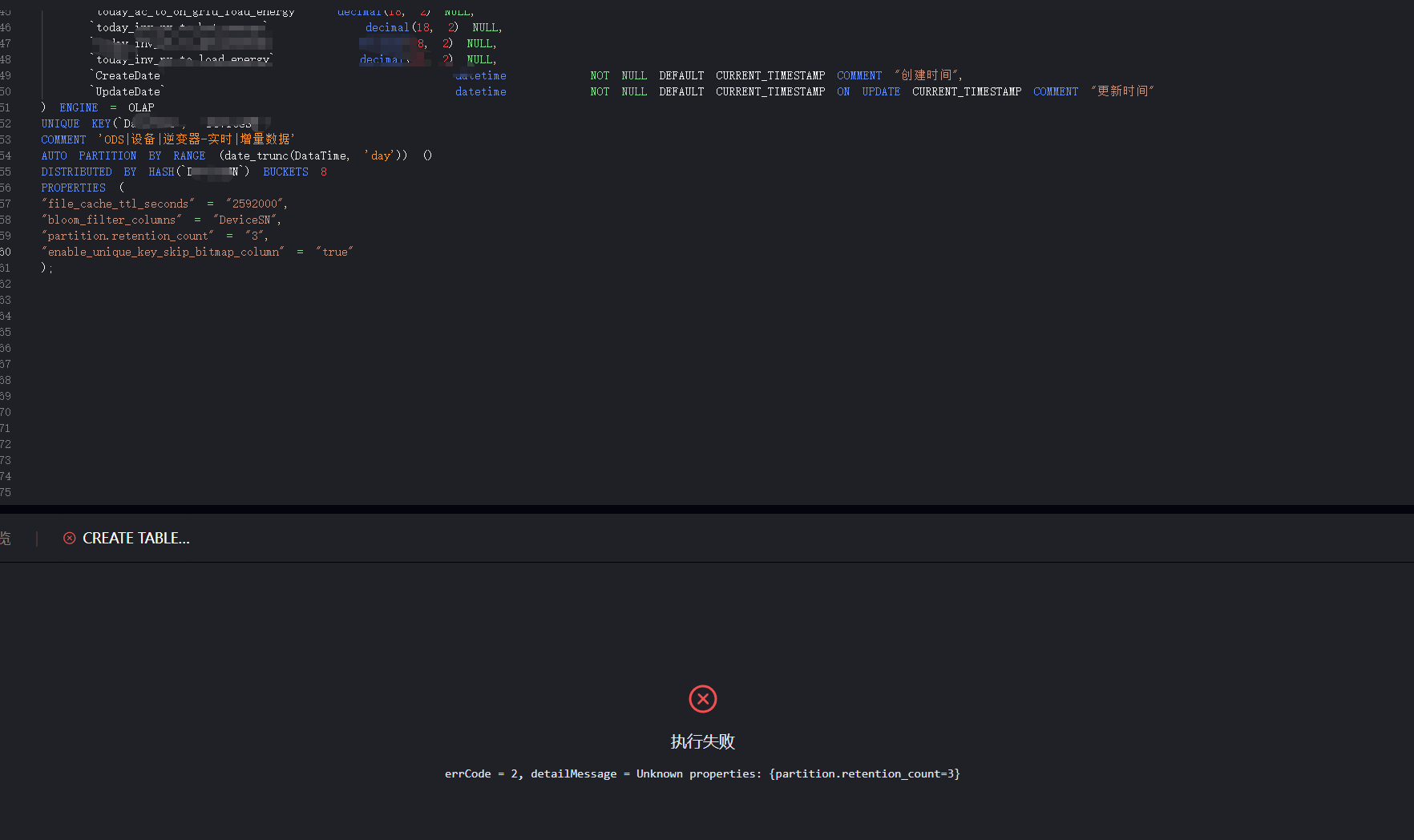Click the PROPERTIES keyword in the editor
The width and height of the screenshot is (1414, 840).
click(x=73, y=188)
